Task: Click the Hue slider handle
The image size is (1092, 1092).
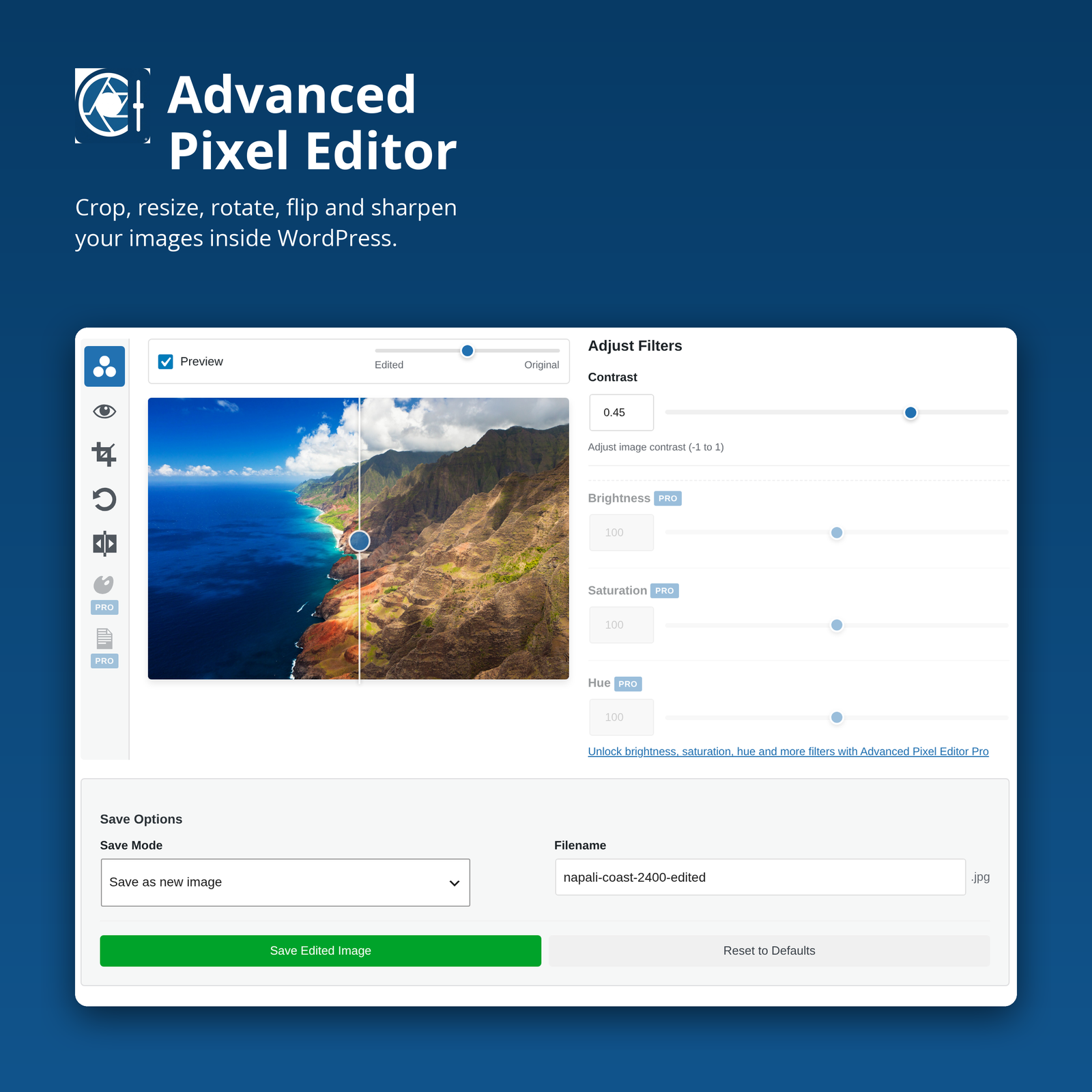Action: pos(837,717)
